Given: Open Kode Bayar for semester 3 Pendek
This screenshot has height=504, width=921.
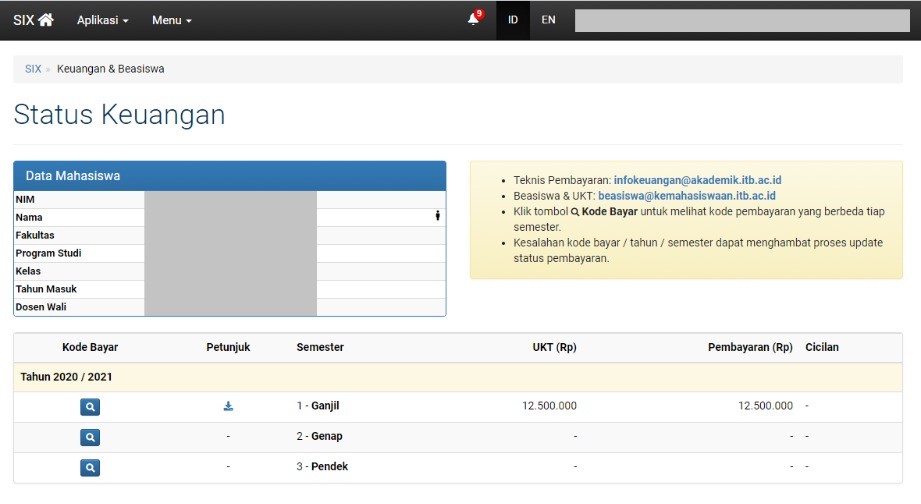Looking at the screenshot, I should point(90,468).
